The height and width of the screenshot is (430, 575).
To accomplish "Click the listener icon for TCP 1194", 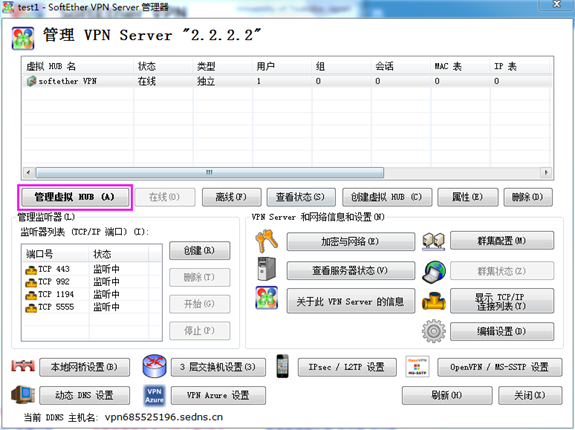I will [31, 295].
